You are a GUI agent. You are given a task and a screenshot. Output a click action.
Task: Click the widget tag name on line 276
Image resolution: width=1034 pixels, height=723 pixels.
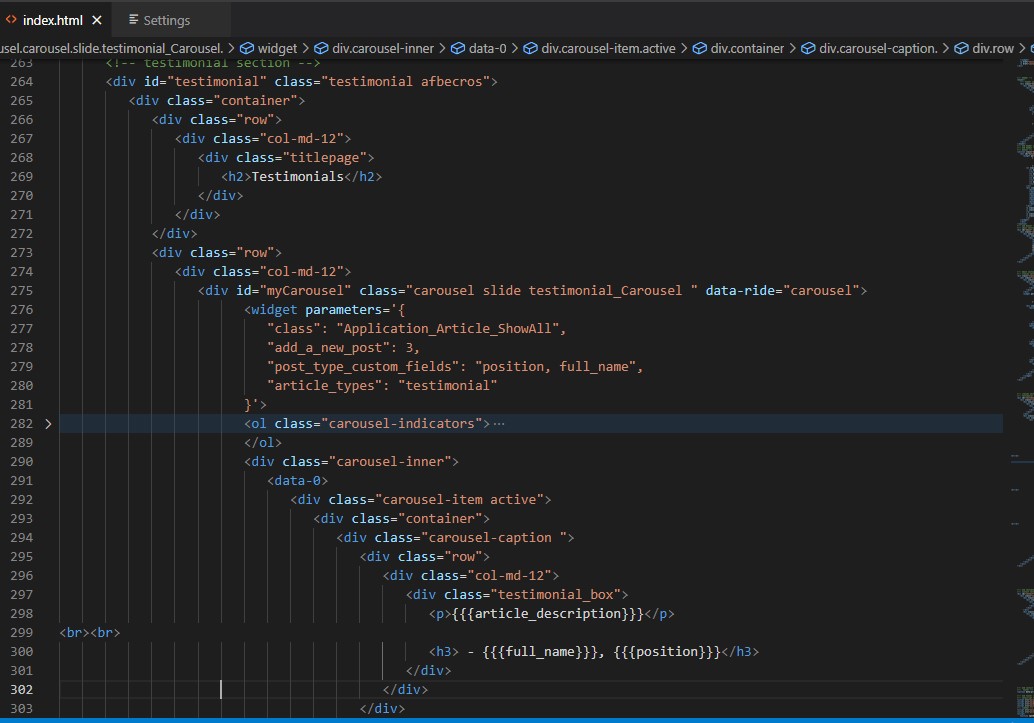[274, 310]
